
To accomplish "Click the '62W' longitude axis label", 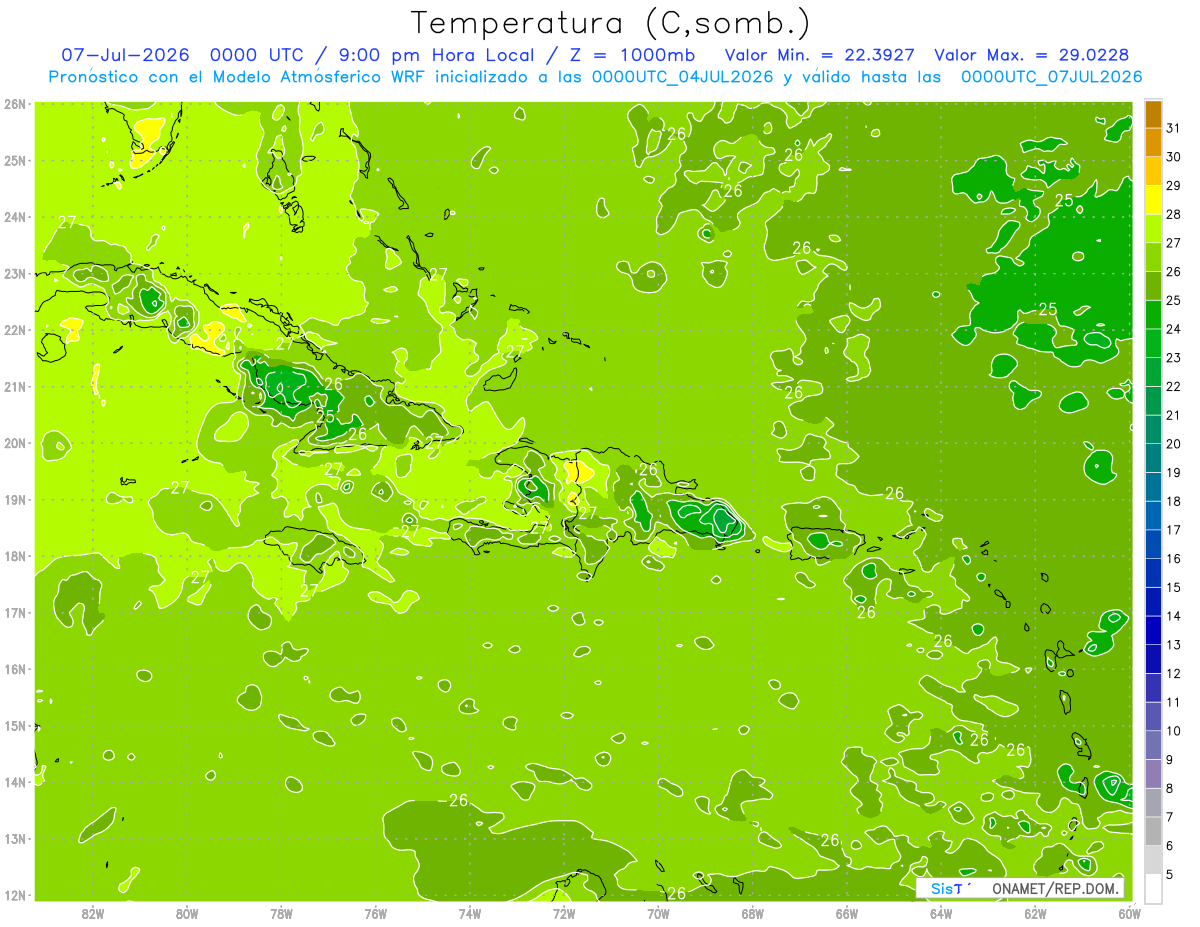I will pyautogui.click(x=1035, y=913).
